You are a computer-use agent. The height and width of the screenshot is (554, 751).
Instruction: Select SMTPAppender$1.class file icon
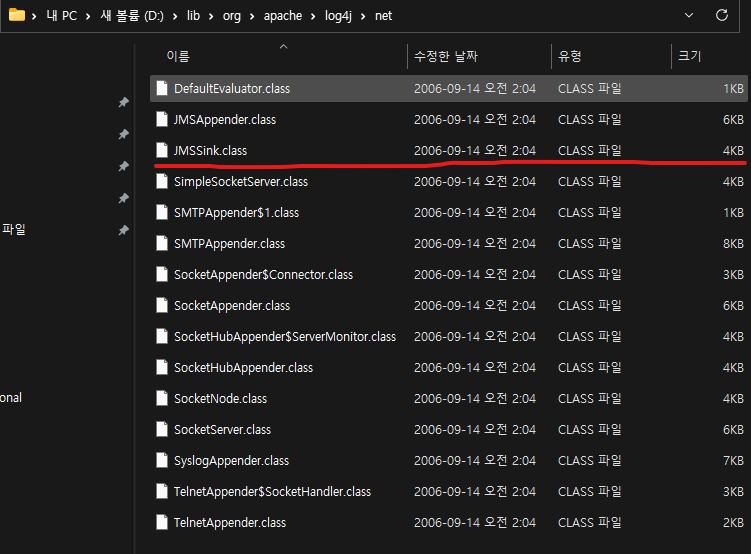(x=162, y=212)
